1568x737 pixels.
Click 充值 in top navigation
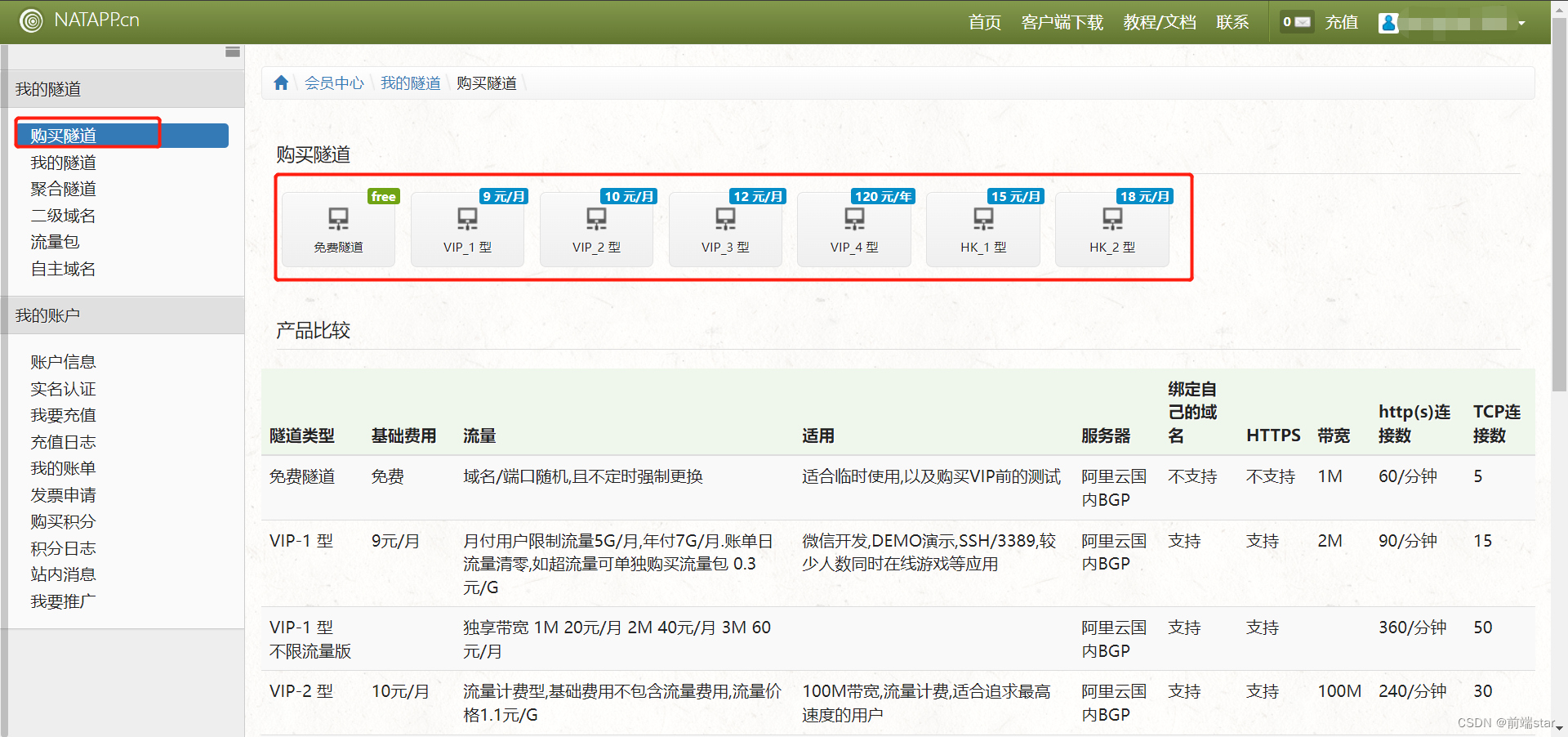coord(1341,22)
